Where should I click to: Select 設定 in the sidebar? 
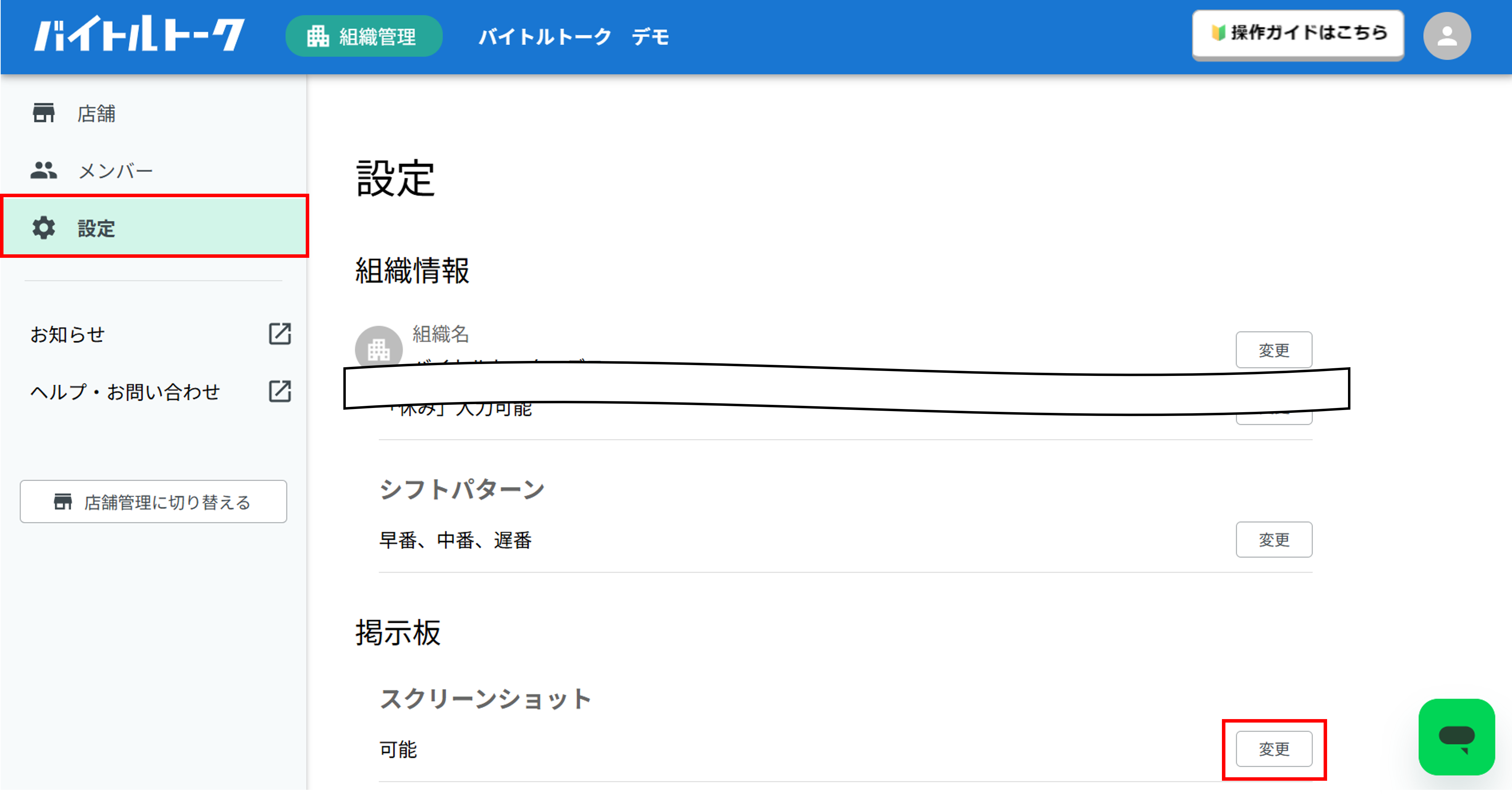pyautogui.click(x=154, y=228)
